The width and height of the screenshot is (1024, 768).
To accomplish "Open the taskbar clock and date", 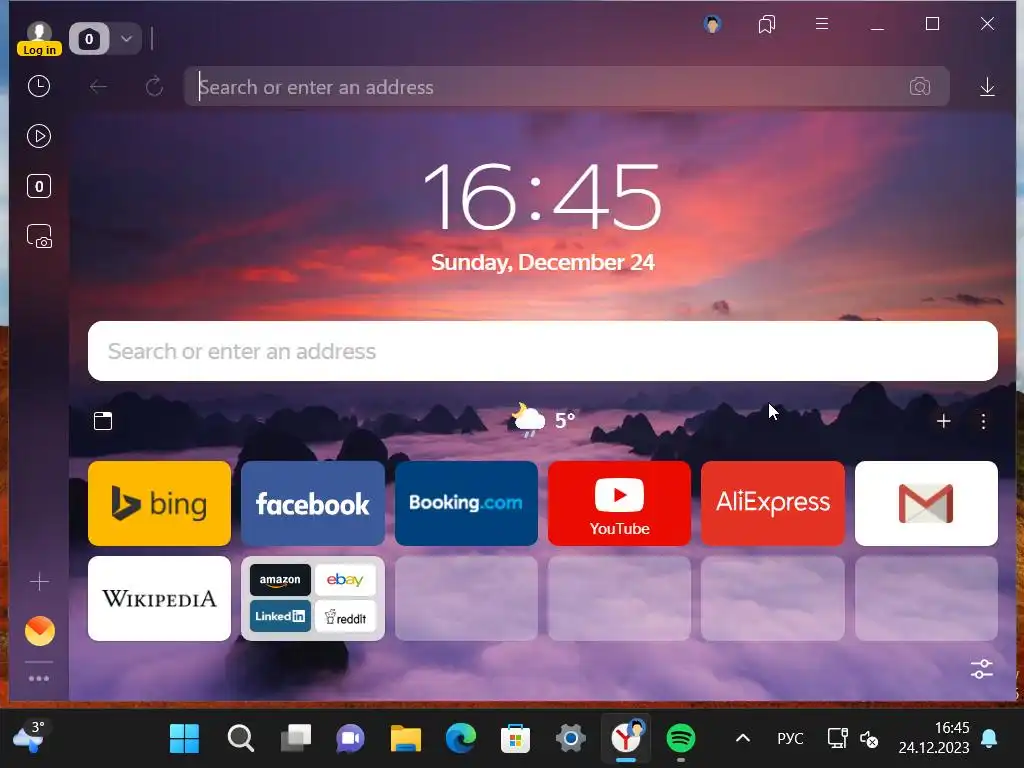I will 934,738.
